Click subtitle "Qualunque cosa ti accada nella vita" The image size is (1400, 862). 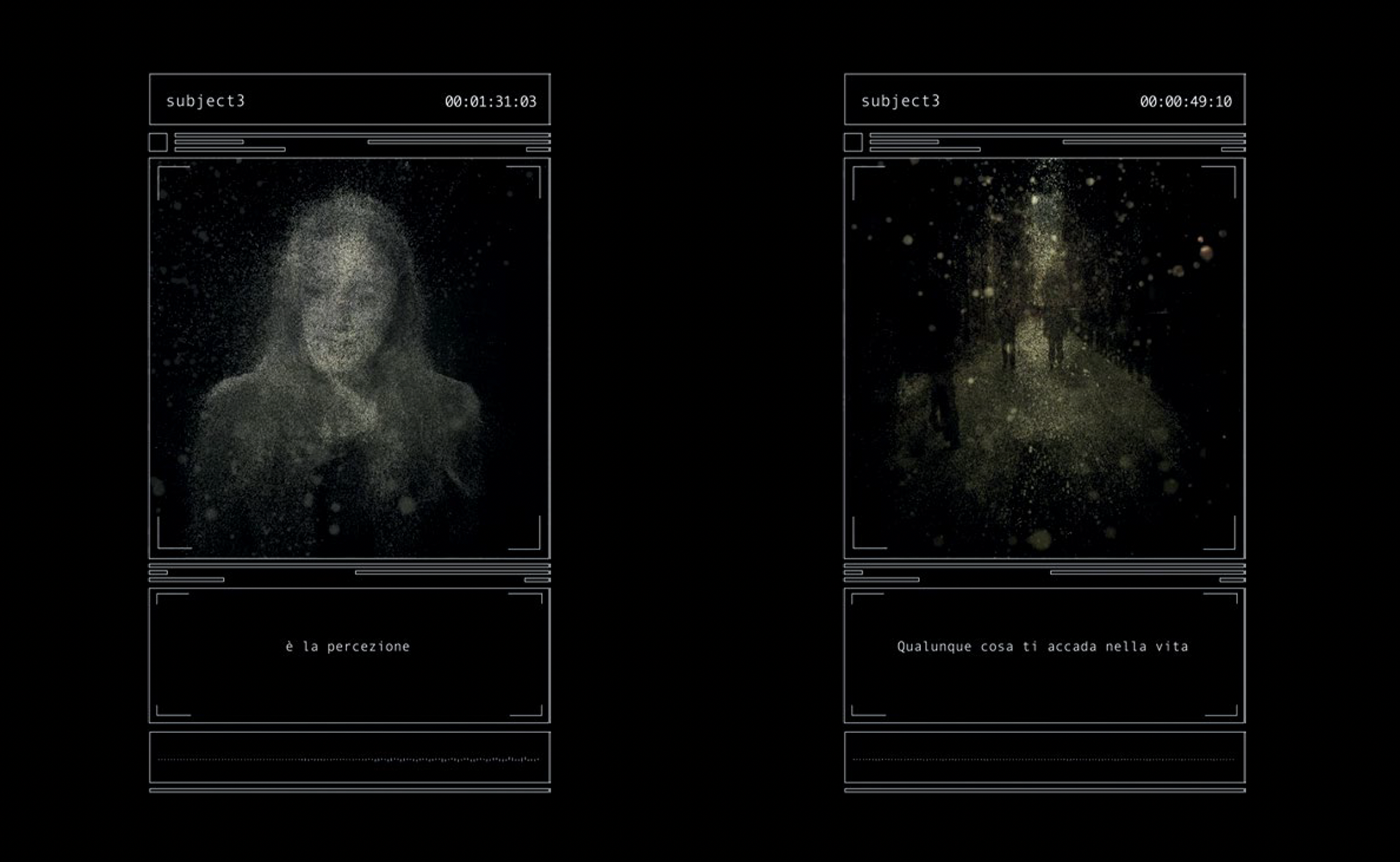tap(1042, 647)
